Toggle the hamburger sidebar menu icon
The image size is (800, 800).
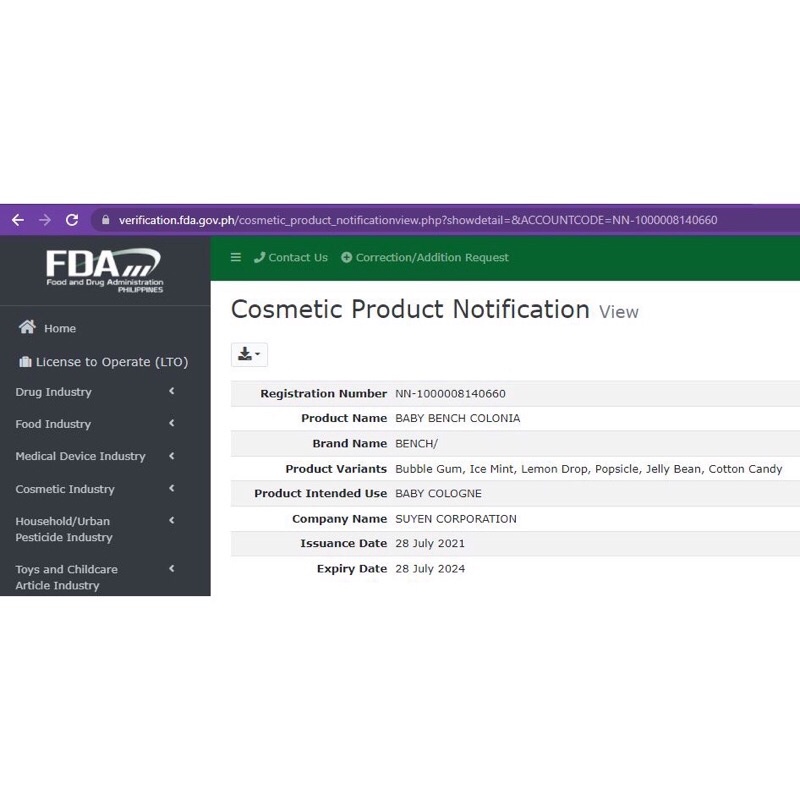[x=236, y=257]
